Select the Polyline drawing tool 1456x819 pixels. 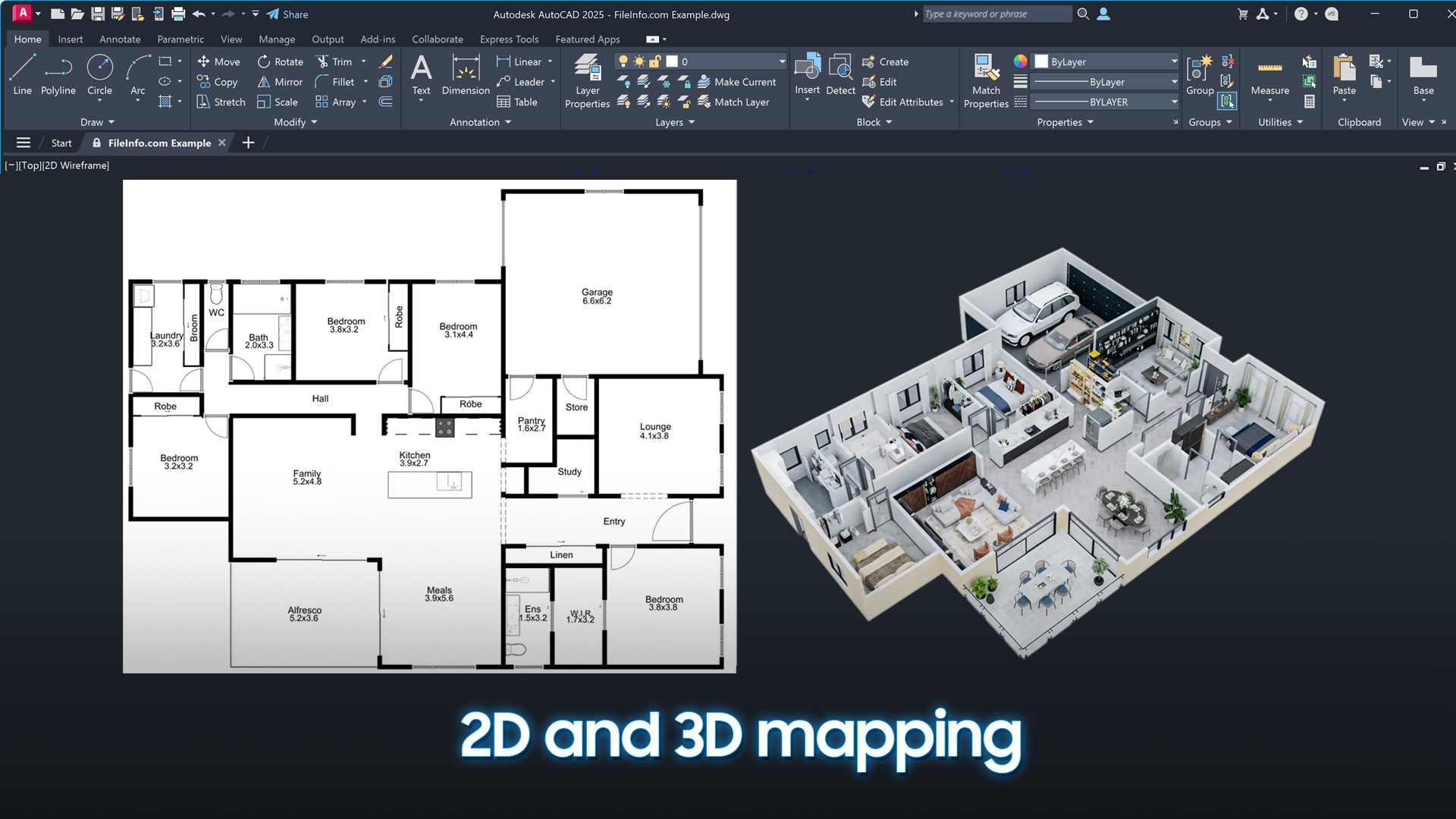58,76
